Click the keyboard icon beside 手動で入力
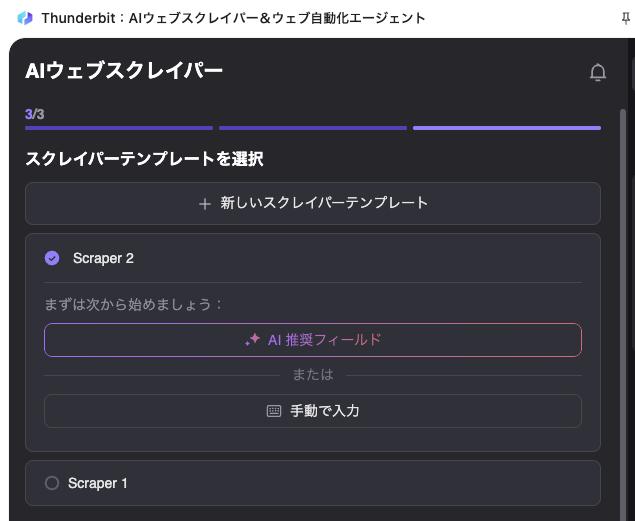The height and width of the screenshot is (521, 635). coord(274,411)
